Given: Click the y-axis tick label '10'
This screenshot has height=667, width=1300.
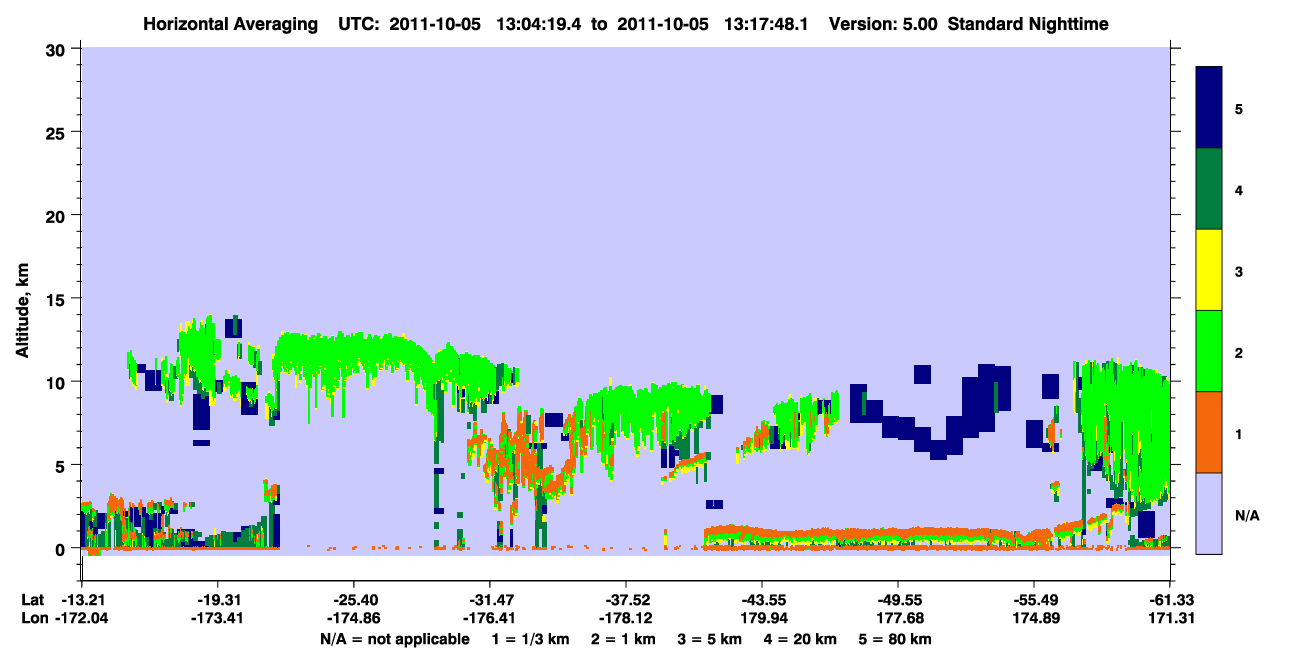Looking at the screenshot, I should 56,382.
